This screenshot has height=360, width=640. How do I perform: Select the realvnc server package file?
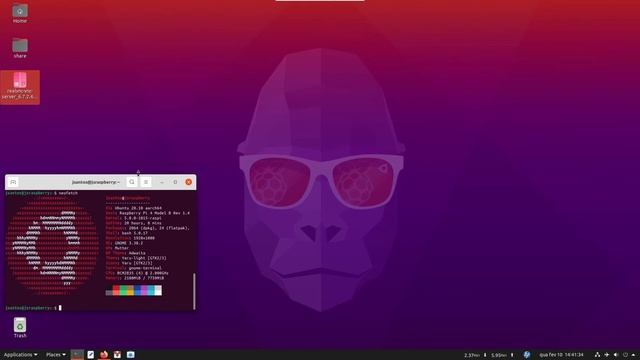coord(20,87)
